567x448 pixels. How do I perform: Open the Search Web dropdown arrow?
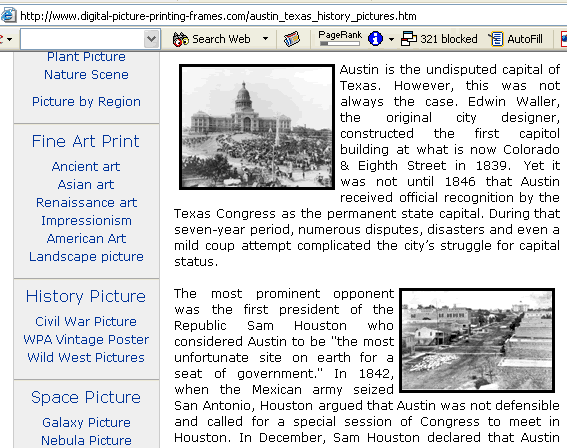pyautogui.click(x=265, y=39)
